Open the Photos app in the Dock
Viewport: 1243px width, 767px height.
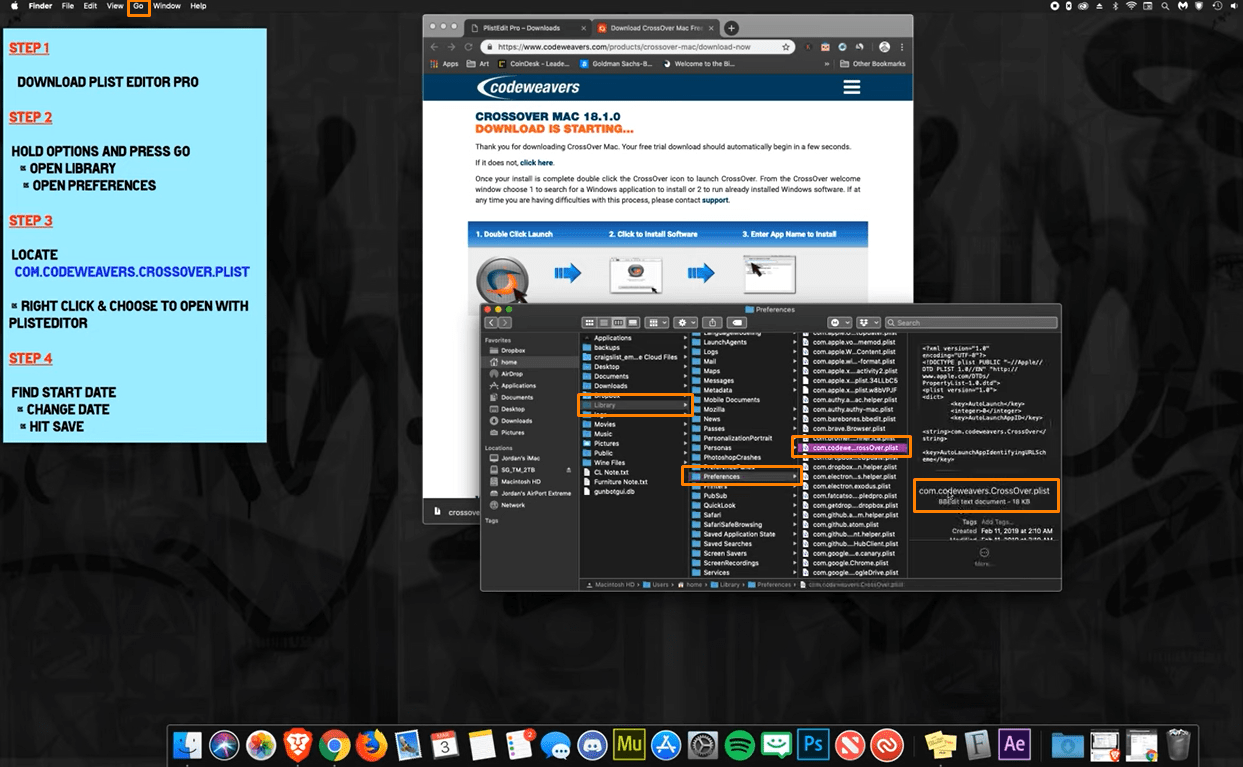(261, 744)
